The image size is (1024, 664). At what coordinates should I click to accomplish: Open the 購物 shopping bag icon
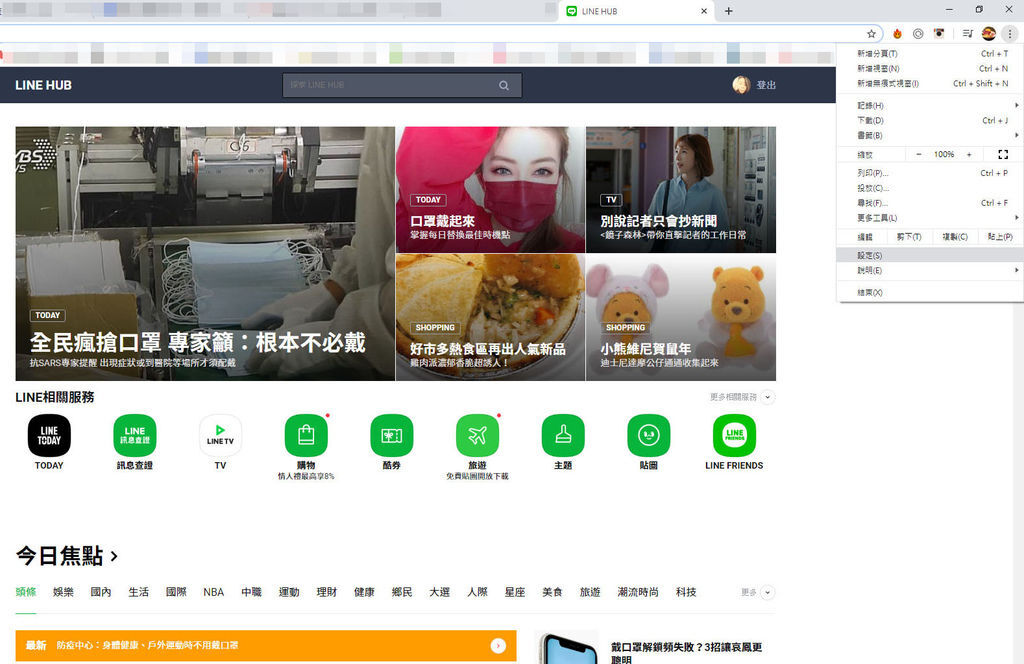click(x=306, y=435)
